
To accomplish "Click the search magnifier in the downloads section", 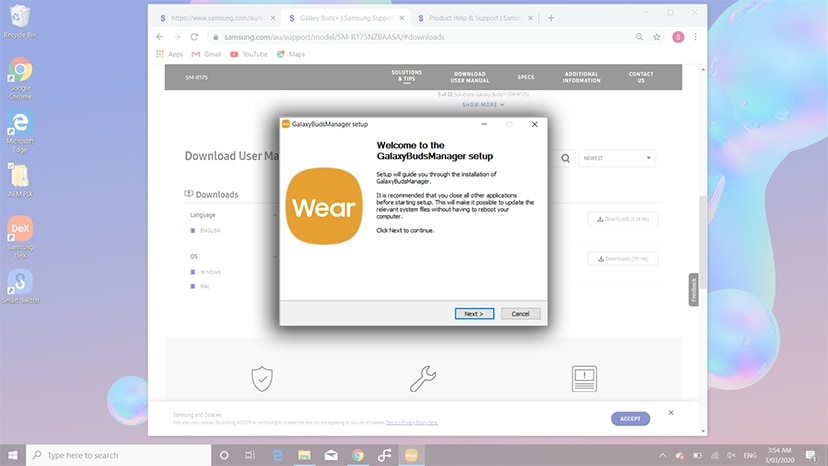I will click(x=566, y=159).
